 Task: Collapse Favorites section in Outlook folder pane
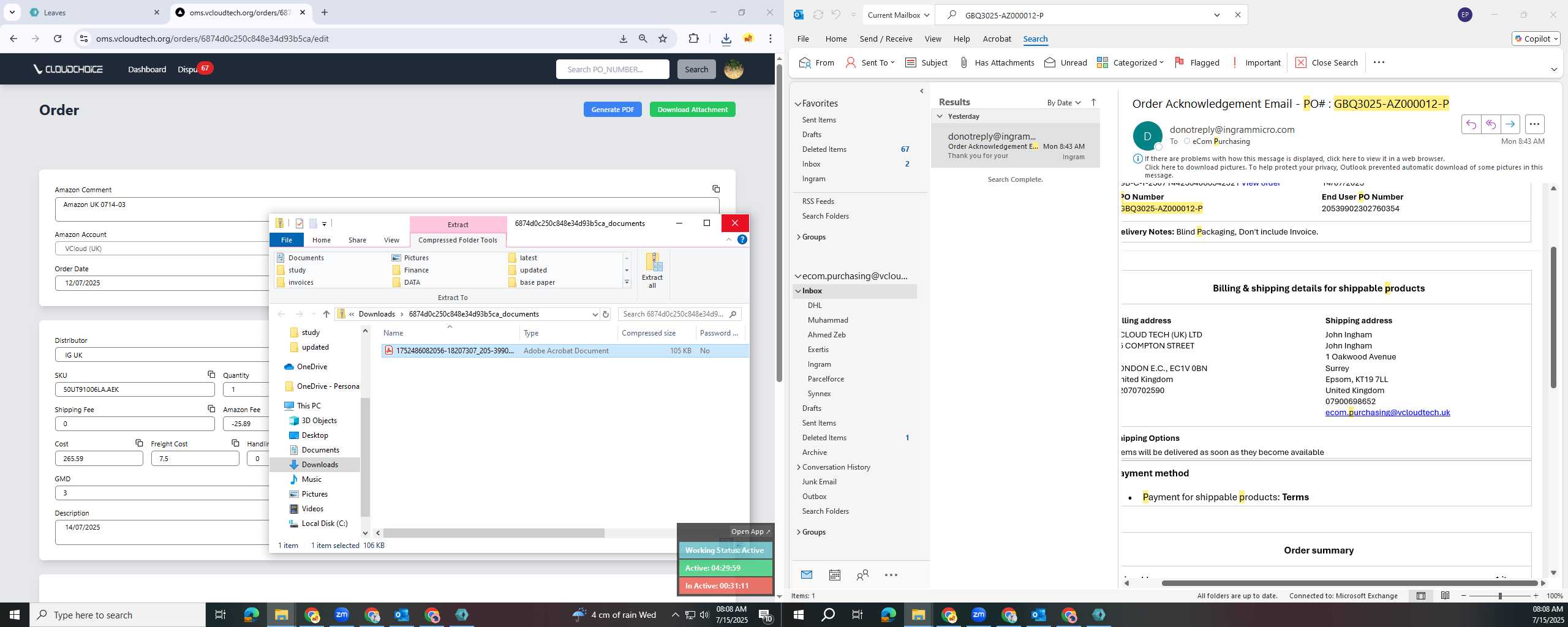click(x=798, y=104)
